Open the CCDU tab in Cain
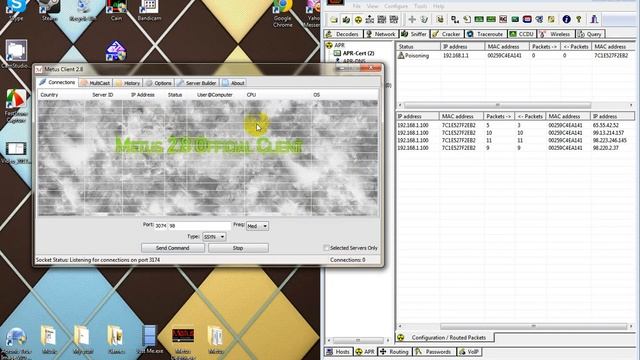 [x=522, y=34]
